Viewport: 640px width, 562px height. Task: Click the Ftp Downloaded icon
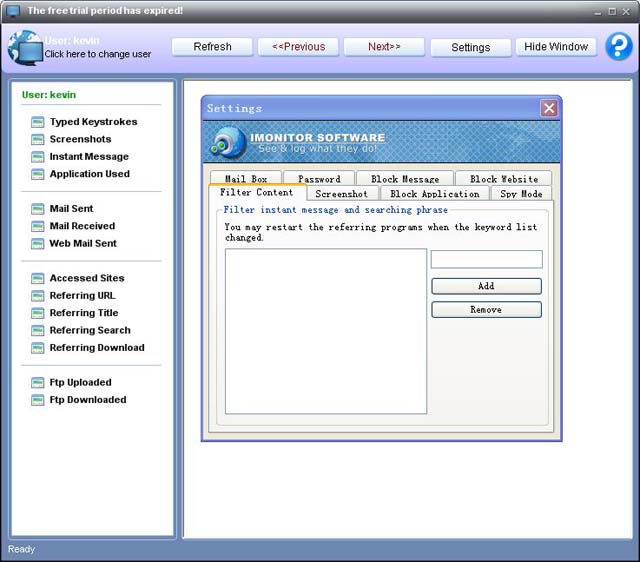point(38,400)
